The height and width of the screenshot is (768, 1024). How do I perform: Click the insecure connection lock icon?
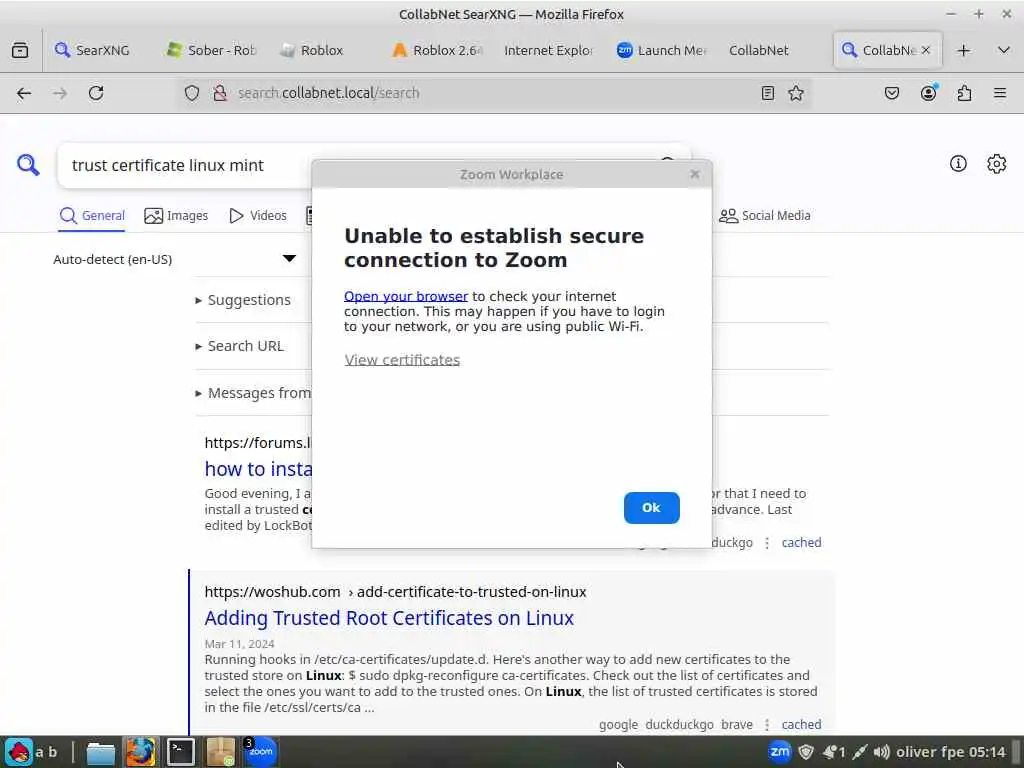click(x=220, y=93)
